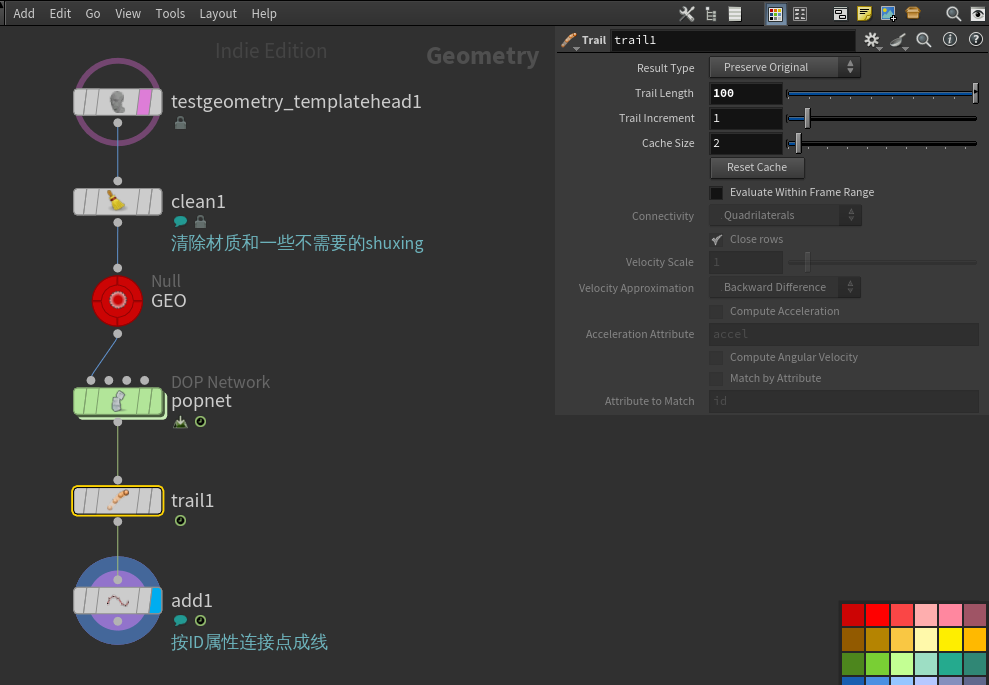Open the Preserve Original result type dropdown

[x=784, y=67]
